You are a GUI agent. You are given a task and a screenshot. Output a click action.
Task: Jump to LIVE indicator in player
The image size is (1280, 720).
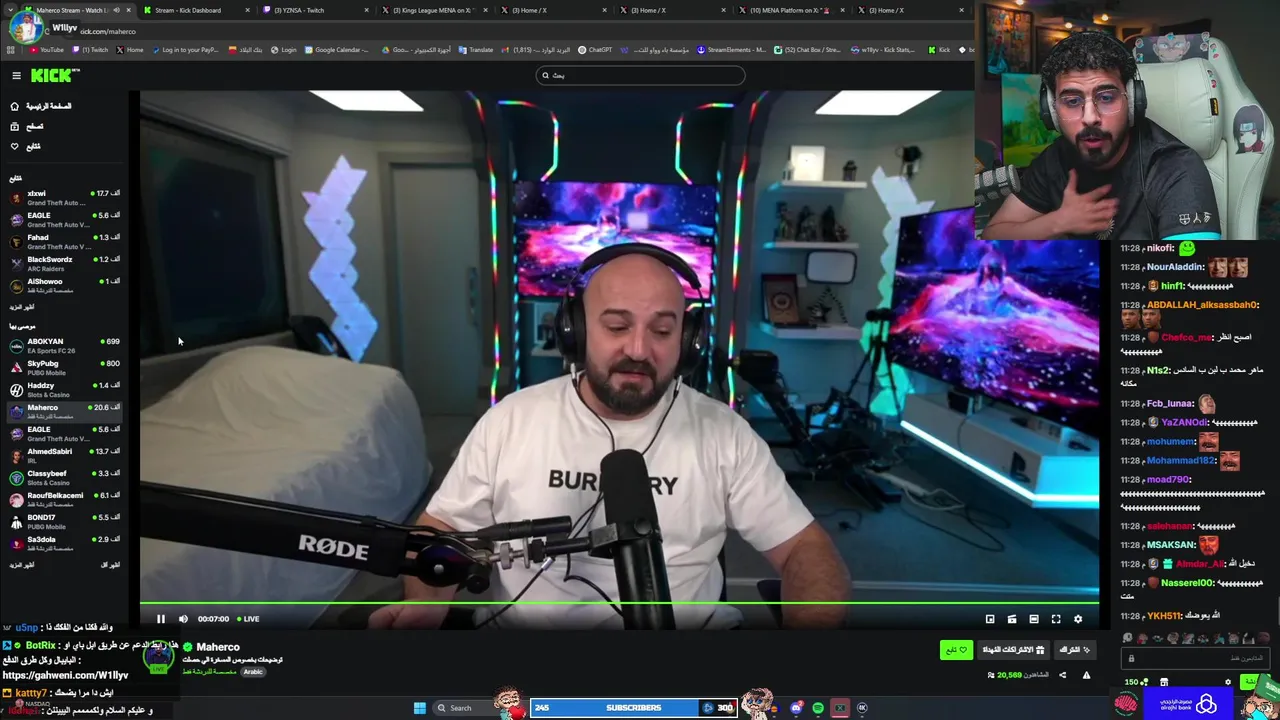[x=248, y=619]
